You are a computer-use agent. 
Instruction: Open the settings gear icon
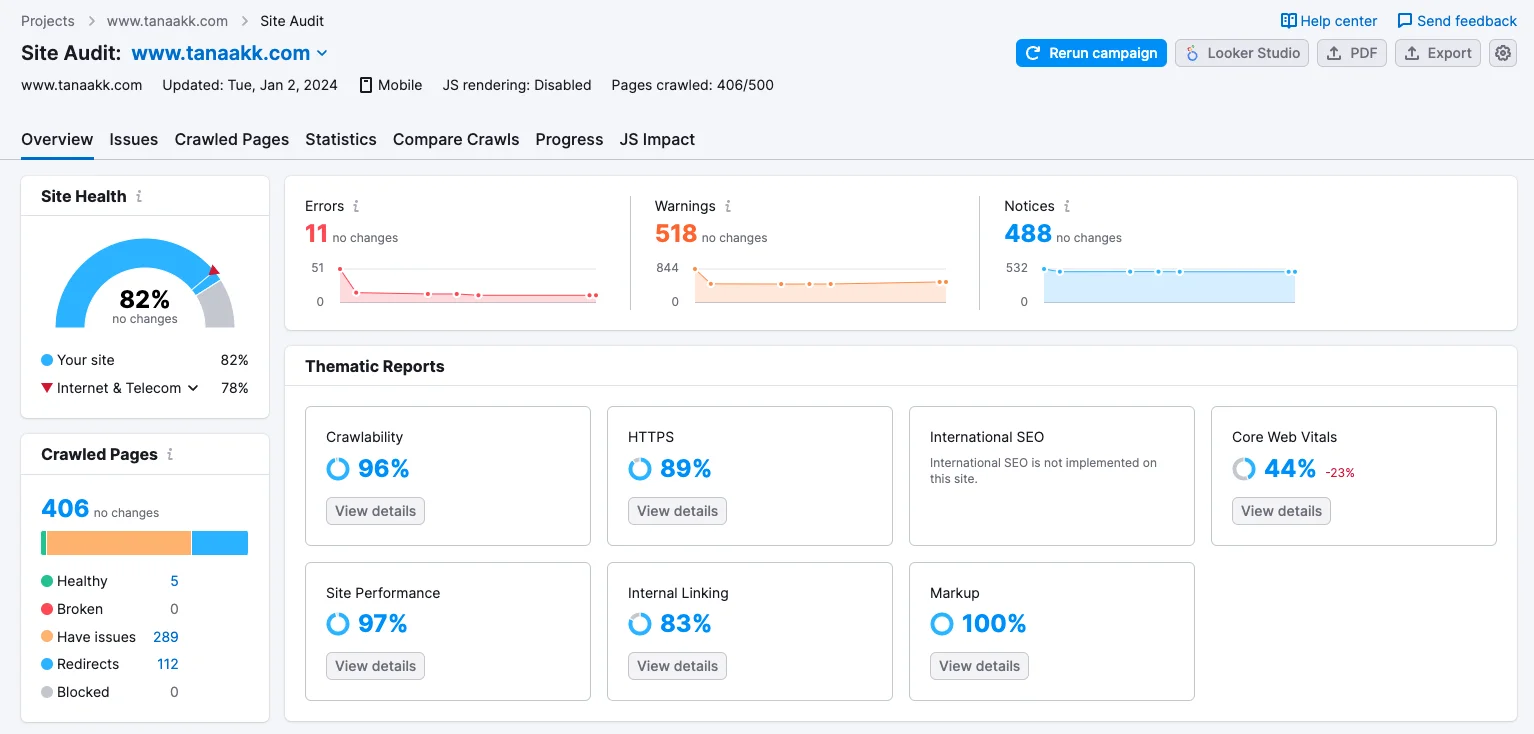(1503, 53)
